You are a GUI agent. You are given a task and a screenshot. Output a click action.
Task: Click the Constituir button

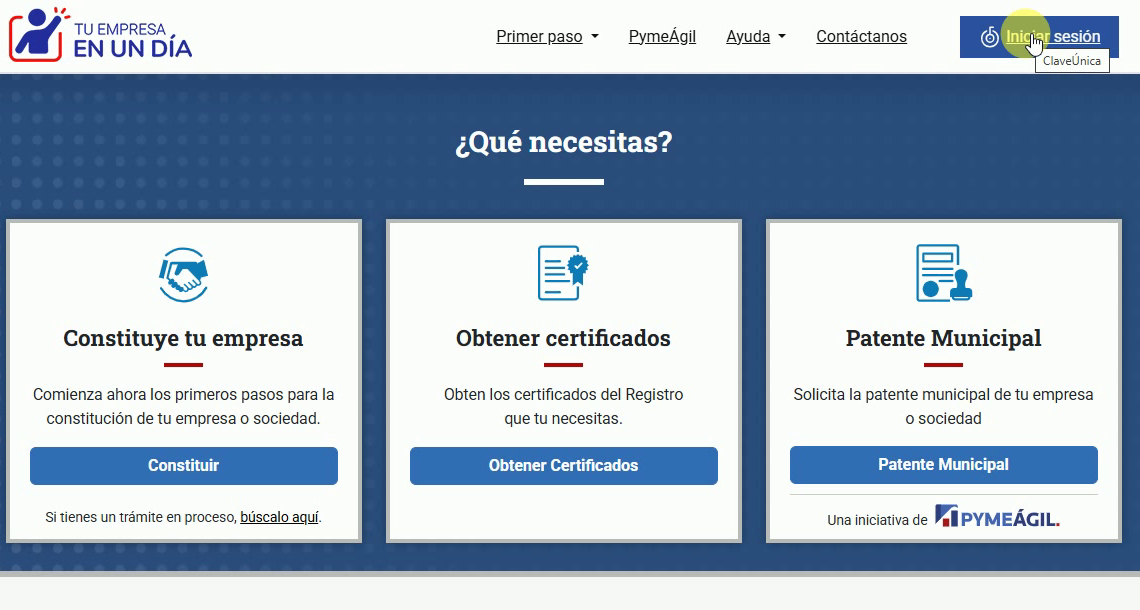point(184,465)
